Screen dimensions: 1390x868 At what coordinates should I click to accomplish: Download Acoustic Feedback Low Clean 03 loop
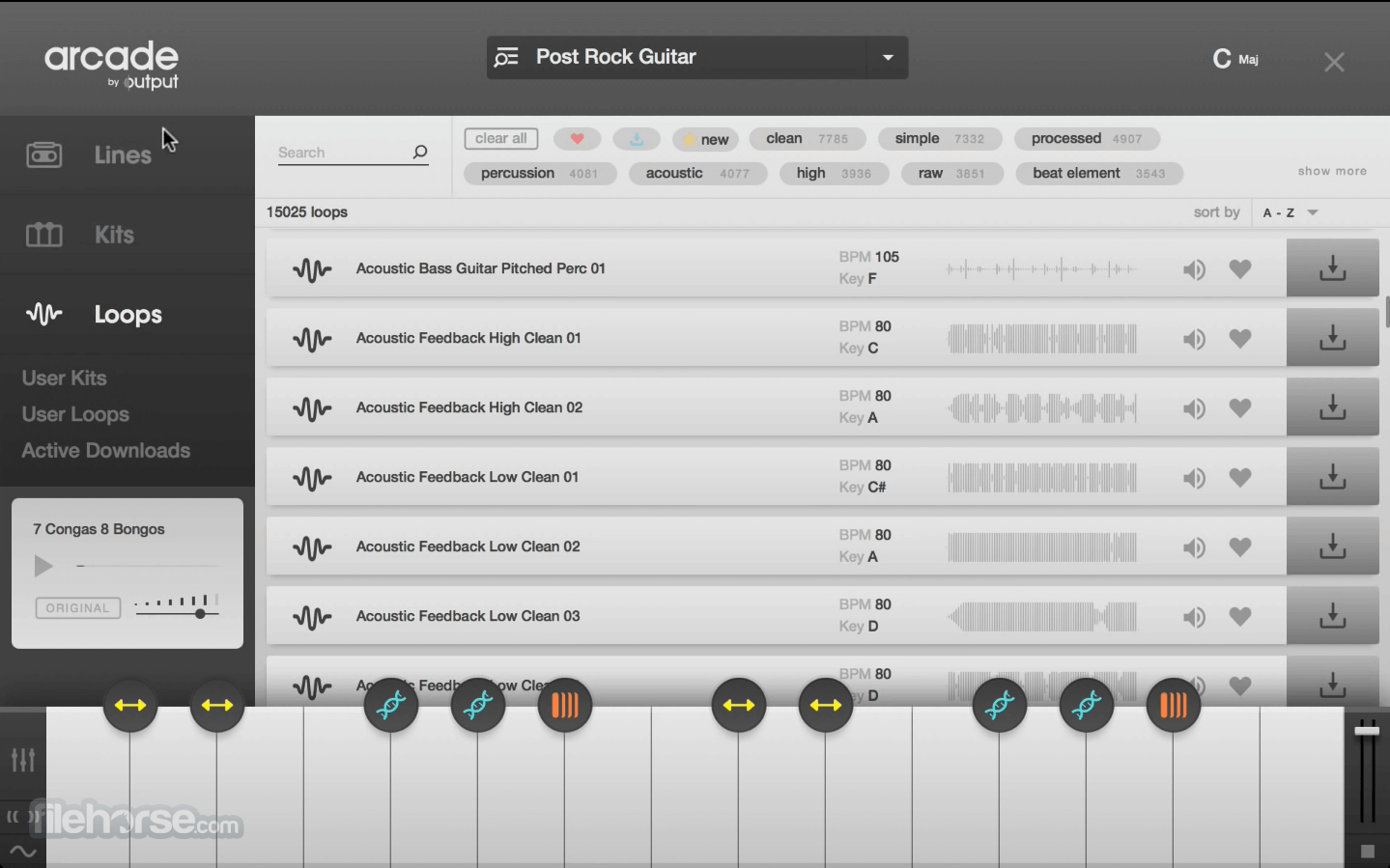[x=1332, y=616]
